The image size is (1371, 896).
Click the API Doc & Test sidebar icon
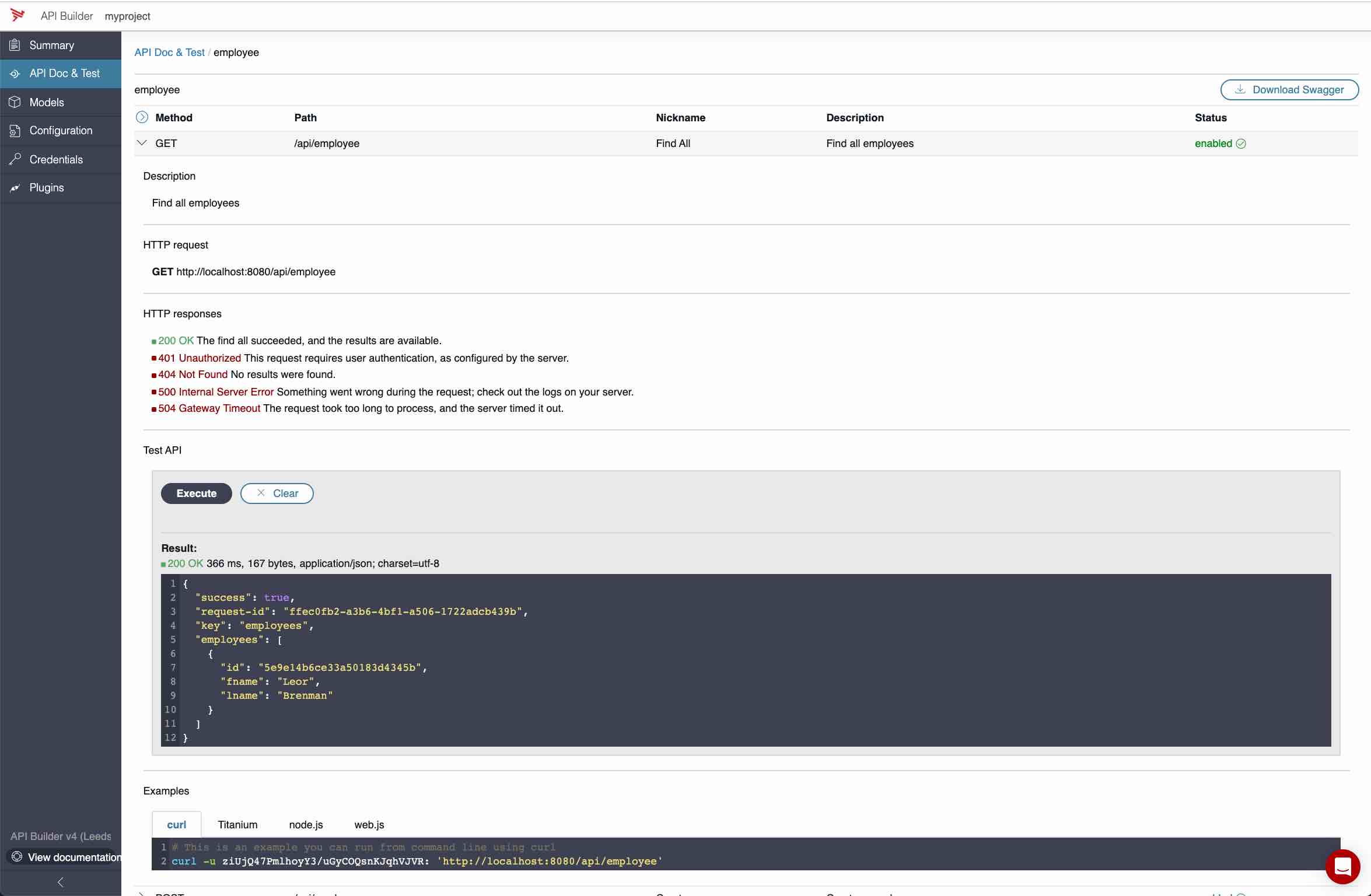pos(15,73)
